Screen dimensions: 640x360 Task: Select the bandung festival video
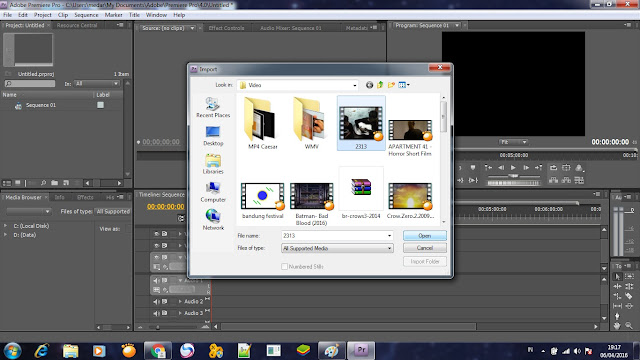pos(262,201)
